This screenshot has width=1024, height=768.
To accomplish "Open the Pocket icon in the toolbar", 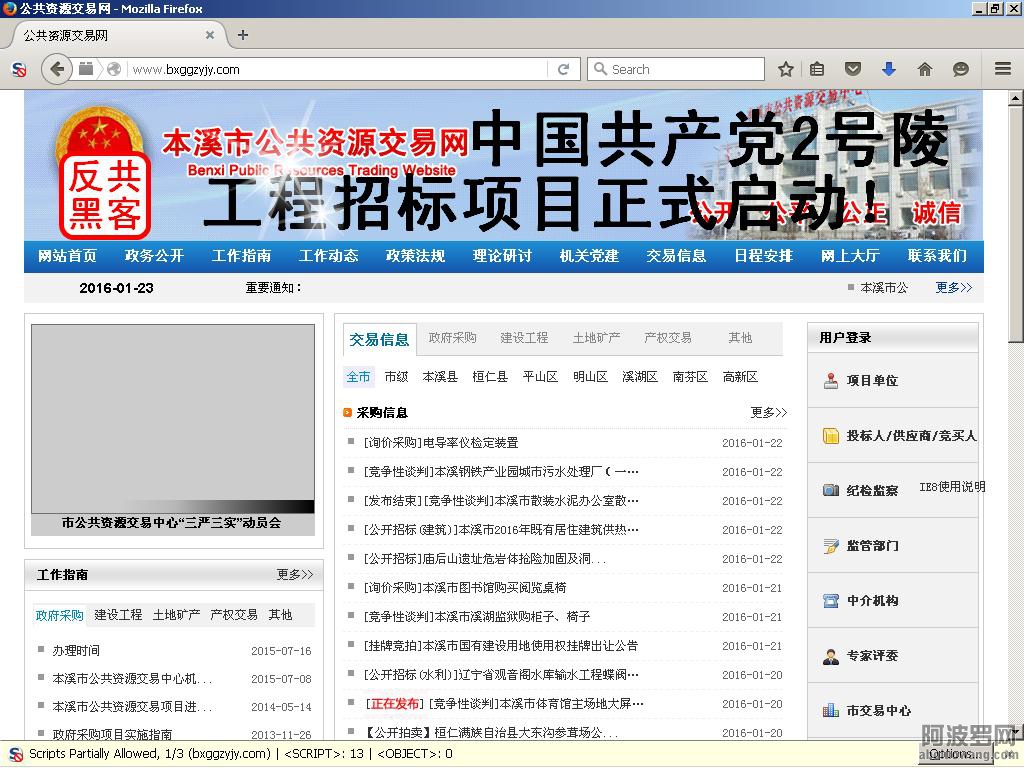I will pyautogui.click(x=853, y=69).
